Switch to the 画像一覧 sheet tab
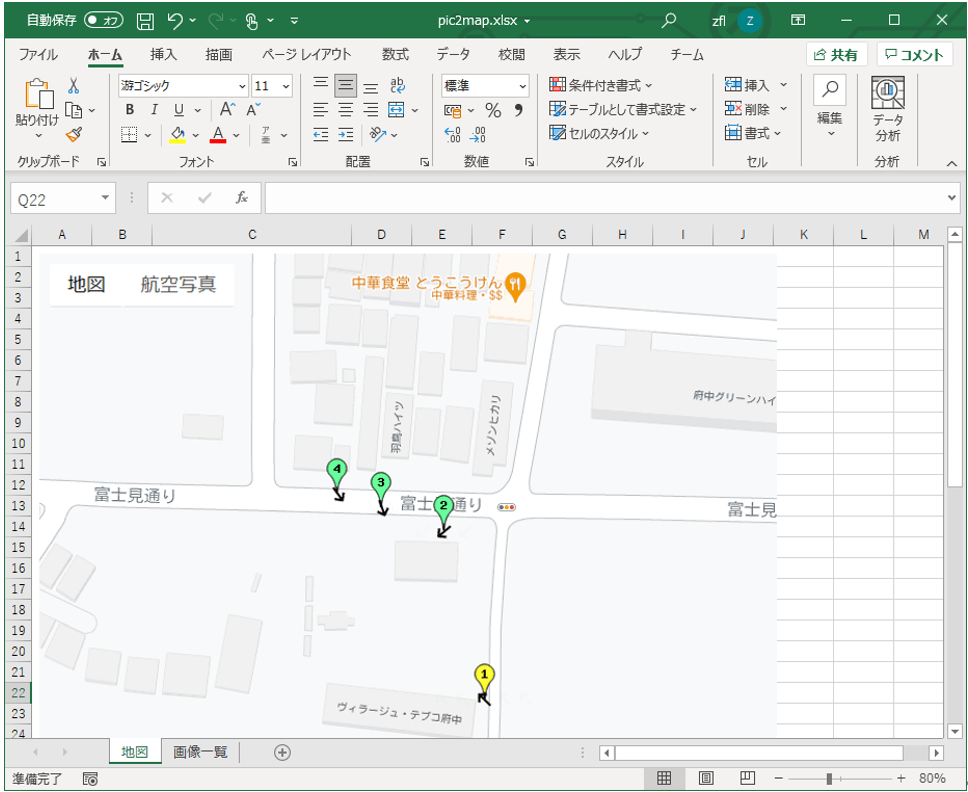968x792 pixels. pyautogui.click(x=200, y=752)
